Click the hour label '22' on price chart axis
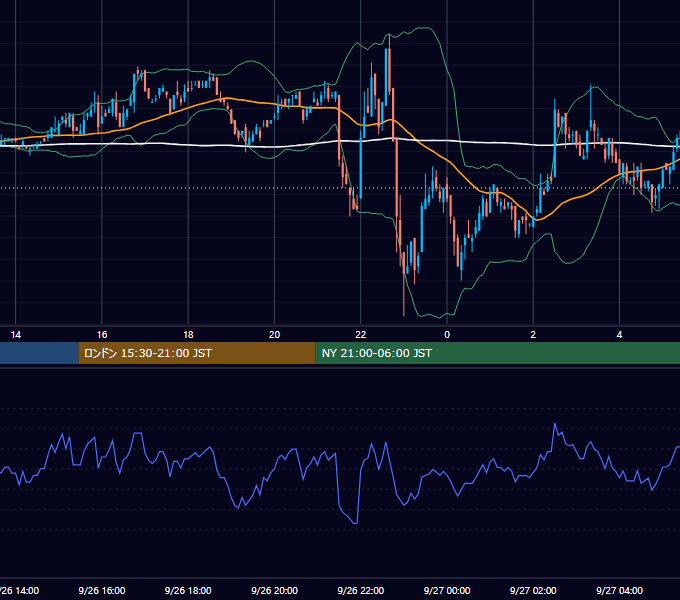Screen dimensions: 680x600 361,335
